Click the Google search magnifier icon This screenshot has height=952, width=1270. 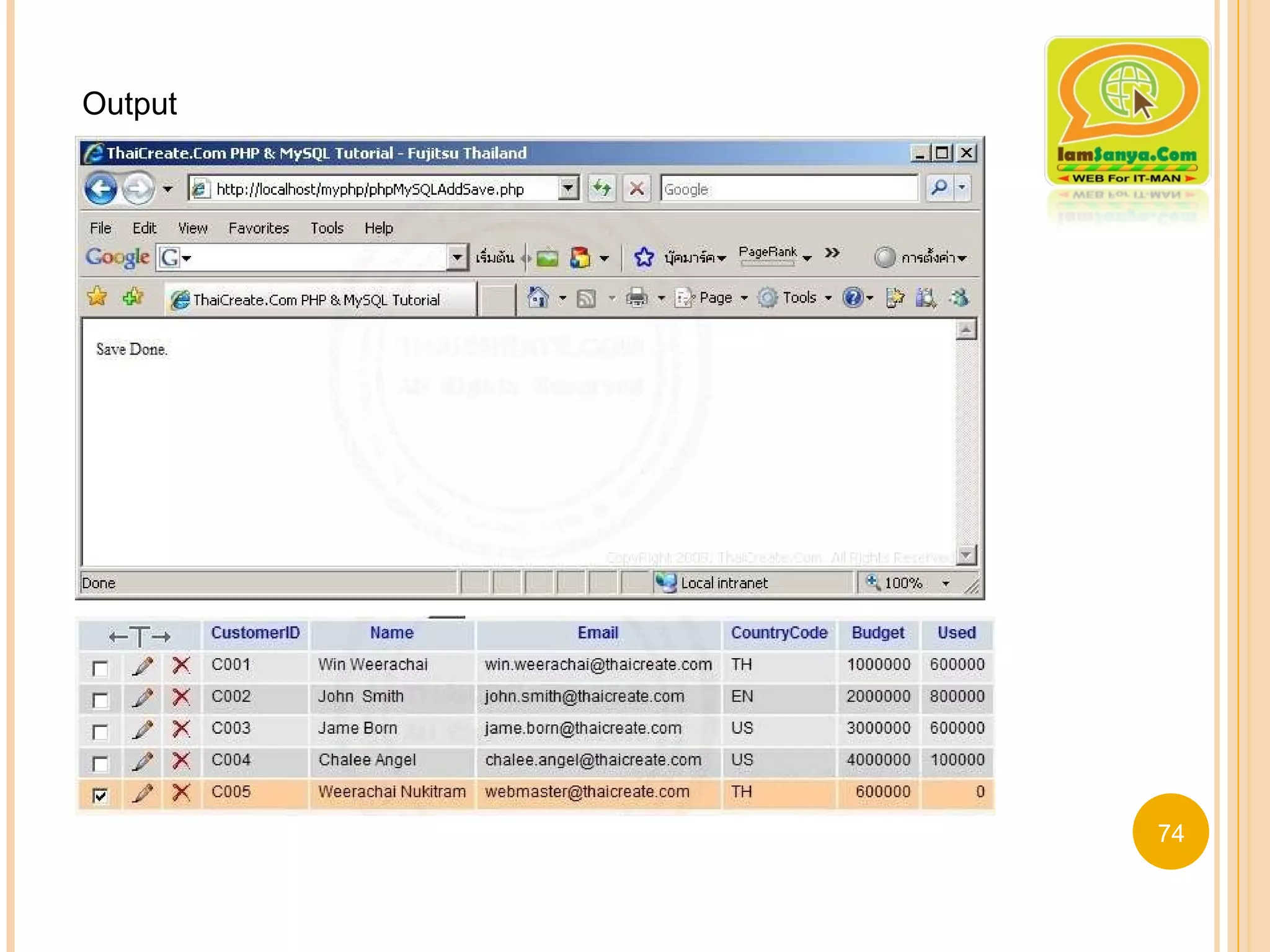(x=939, y=188)
